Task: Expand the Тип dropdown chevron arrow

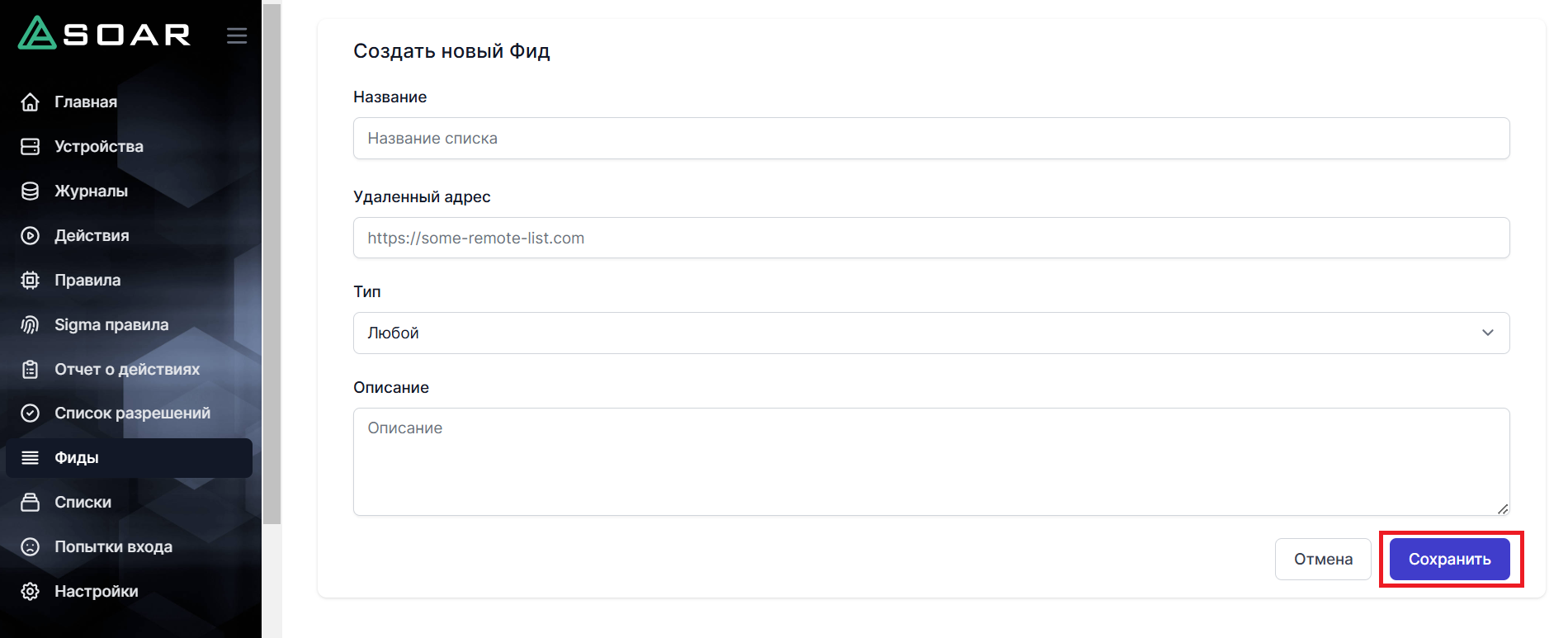Action: tap(1487, 333)
